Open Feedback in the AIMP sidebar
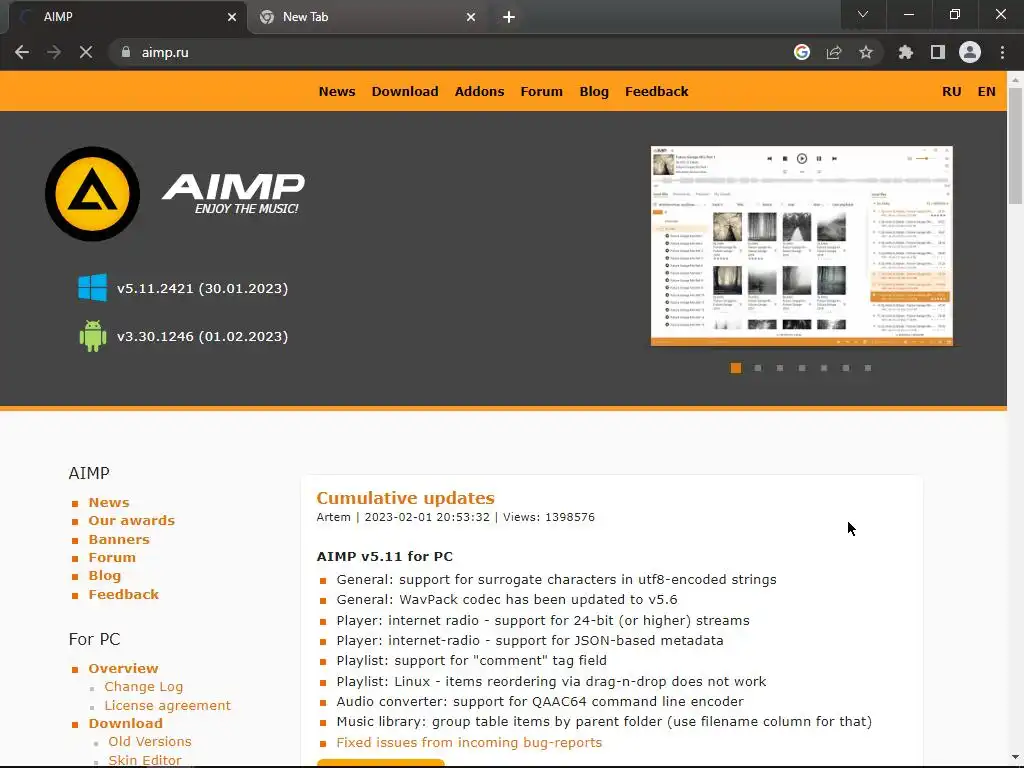Viewport: 1024px width, 768px height. pyautogui.click(x=123, y=594)
